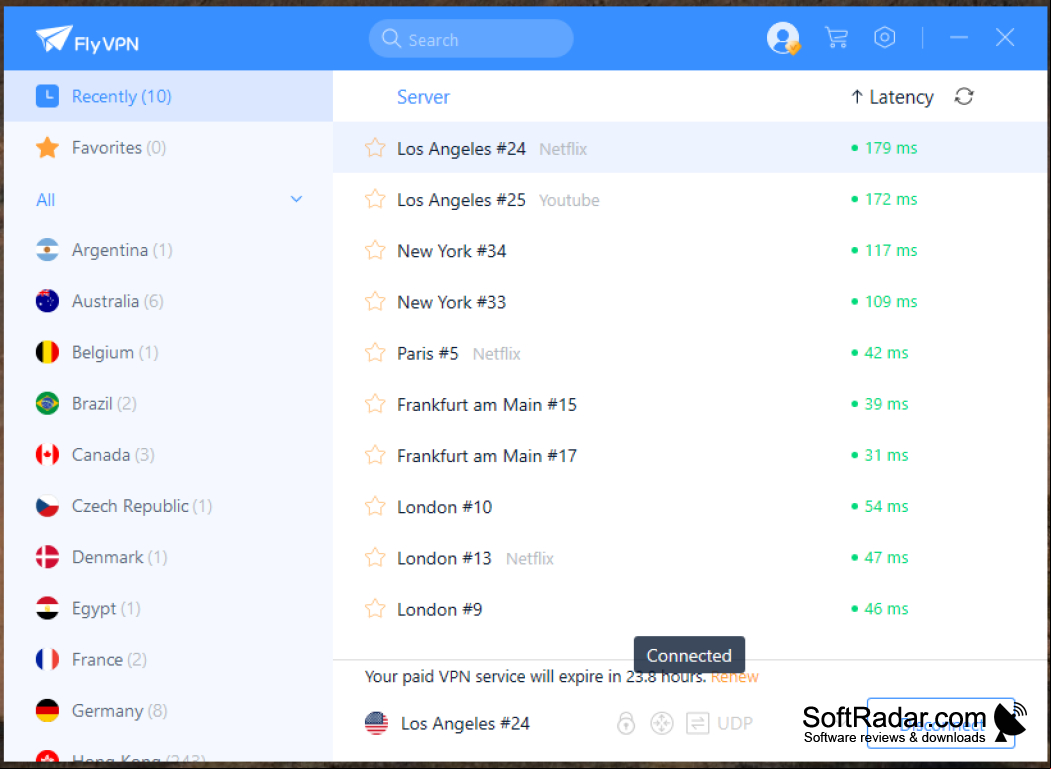The image size is (1051, 769).
Task: Click the Youtube tag on Los Angeles #25
Action: tap(569, 200)
